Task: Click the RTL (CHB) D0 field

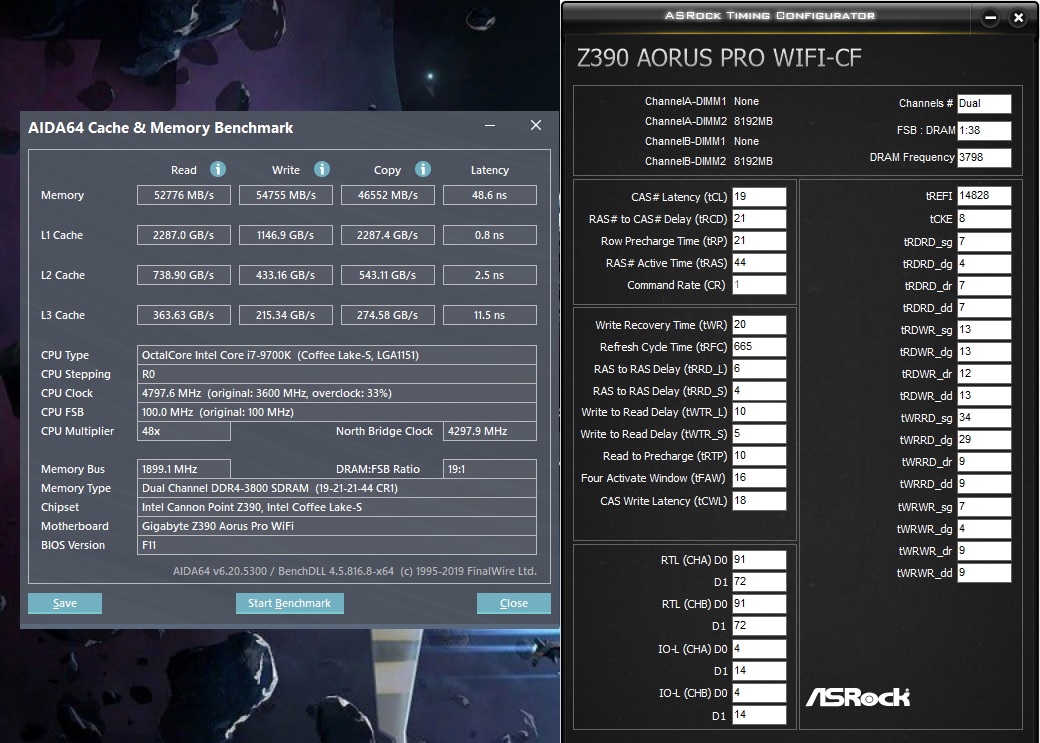Action: pyautogui.click(x=759, y=604)
